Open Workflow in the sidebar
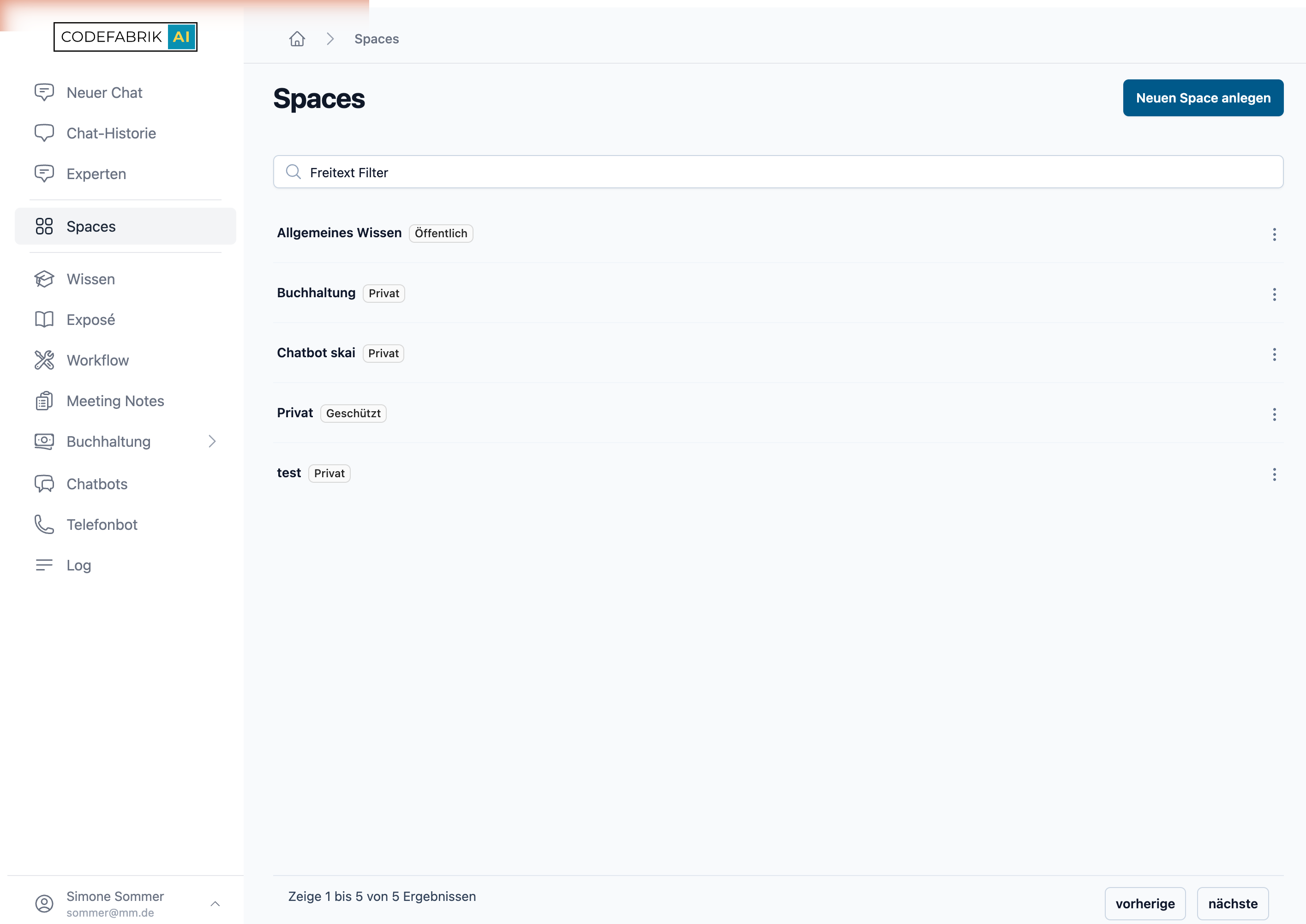Image resolution: width=1306 pixels, height=924 pixels. [125, 360]
